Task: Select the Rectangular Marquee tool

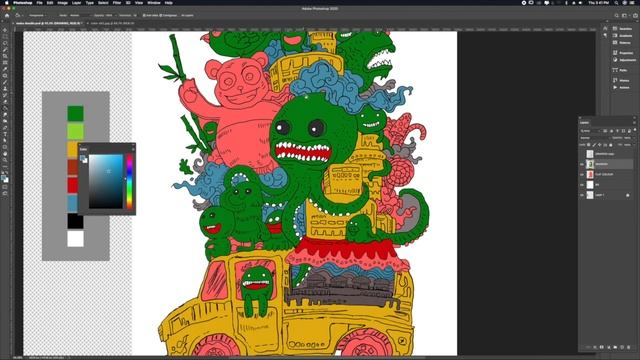Action: 5,36
